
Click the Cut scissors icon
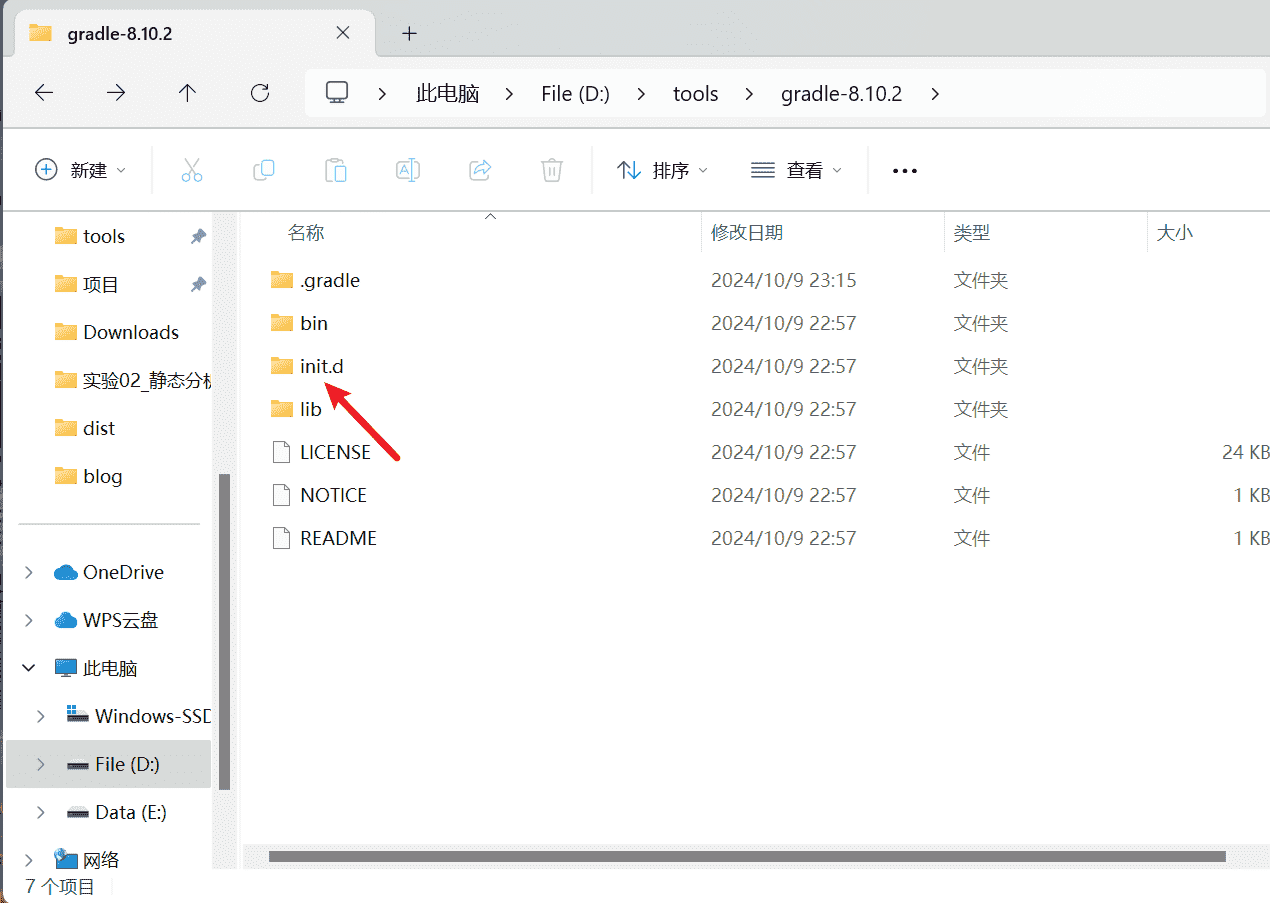[192, 170]
